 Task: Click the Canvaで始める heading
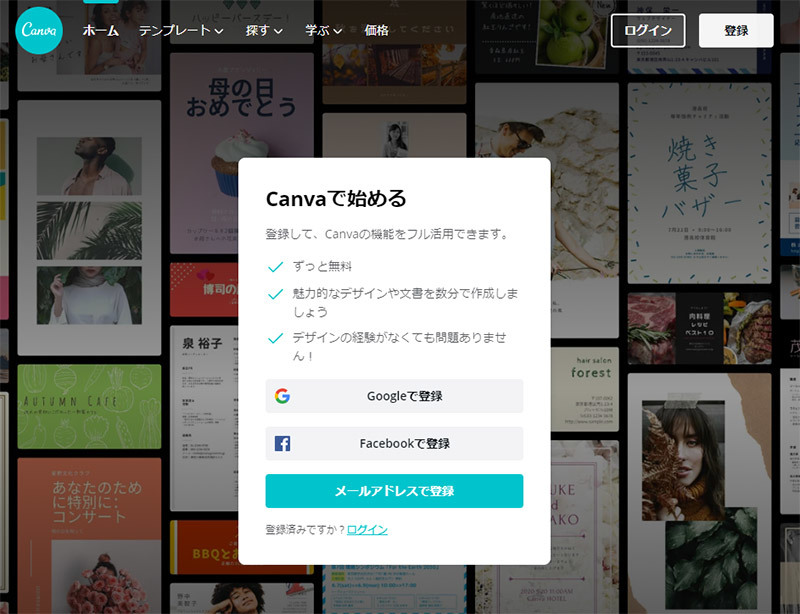click(x=336, y=199)
